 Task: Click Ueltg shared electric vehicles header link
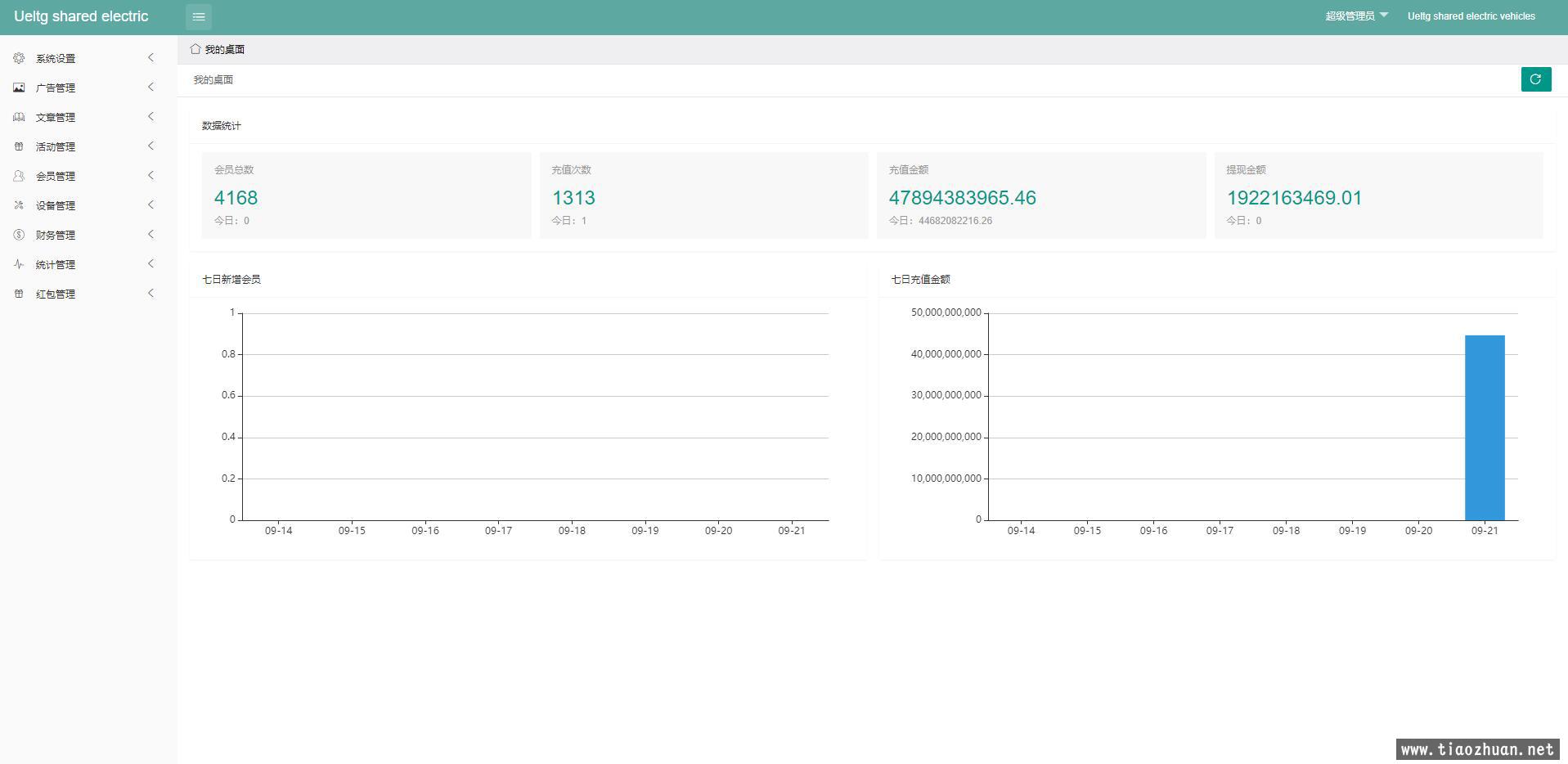click(x=1471, y=16)
